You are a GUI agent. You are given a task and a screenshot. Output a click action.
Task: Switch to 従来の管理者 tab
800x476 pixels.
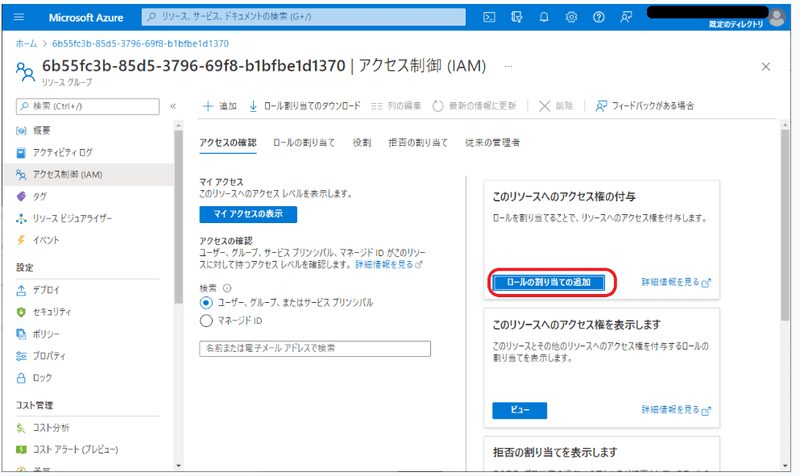click(492, 143)
